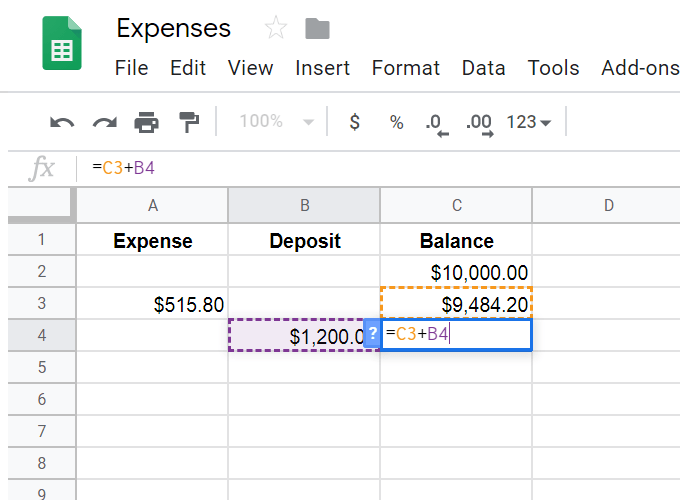
Task: Format as currency with dollar icon
Action: coord(354,123)
